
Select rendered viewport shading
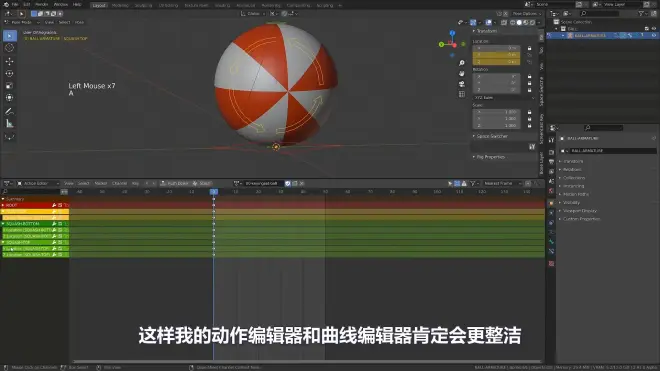pyautogui.click(x=532, y=22)
